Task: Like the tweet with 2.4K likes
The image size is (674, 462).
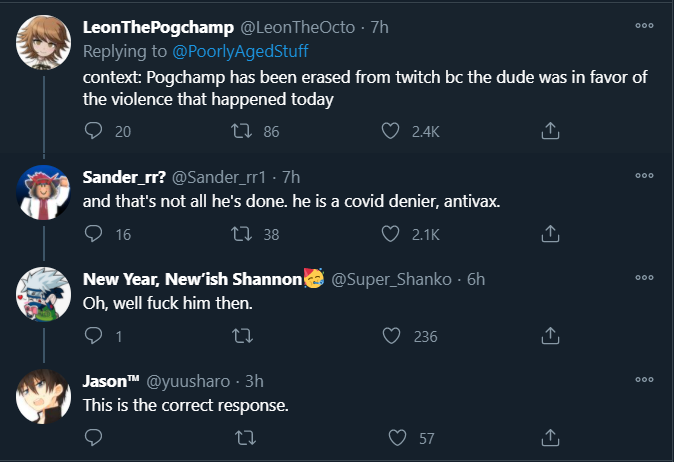Action: point(390,131)
